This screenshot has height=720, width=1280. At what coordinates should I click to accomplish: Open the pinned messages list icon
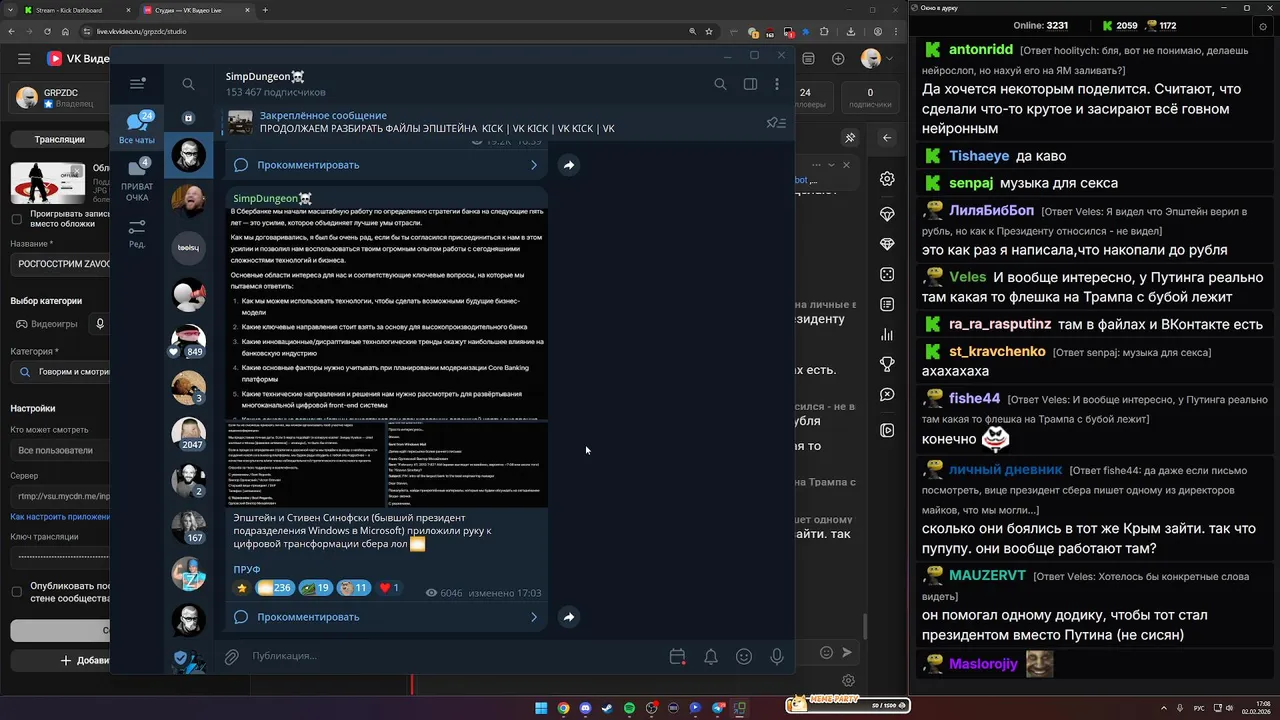tap(776, 123)
